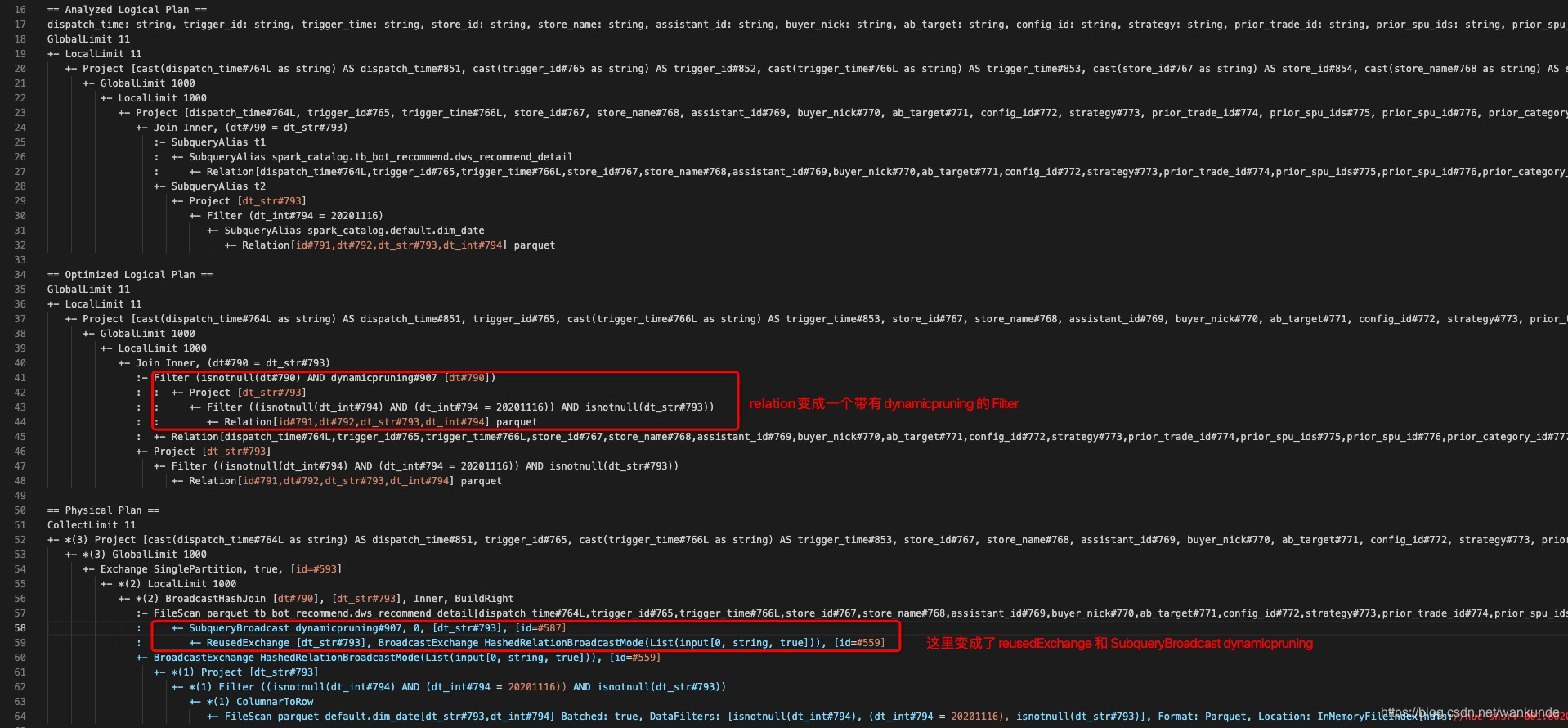Click 'Exchange SinglePartition, true, [id=#593]'

tap(222, 569)
